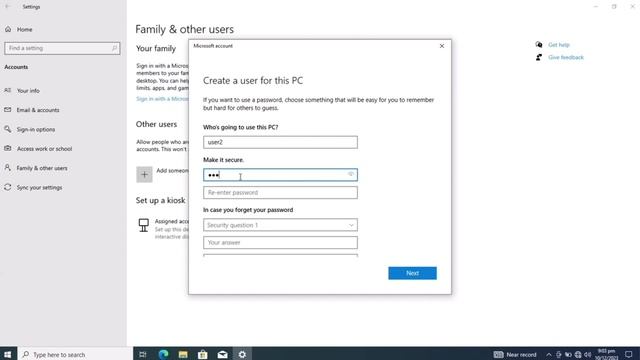Click the Settings gear in taskbar
This screenshot has height=360, width=640.
(x=242, y=354)
